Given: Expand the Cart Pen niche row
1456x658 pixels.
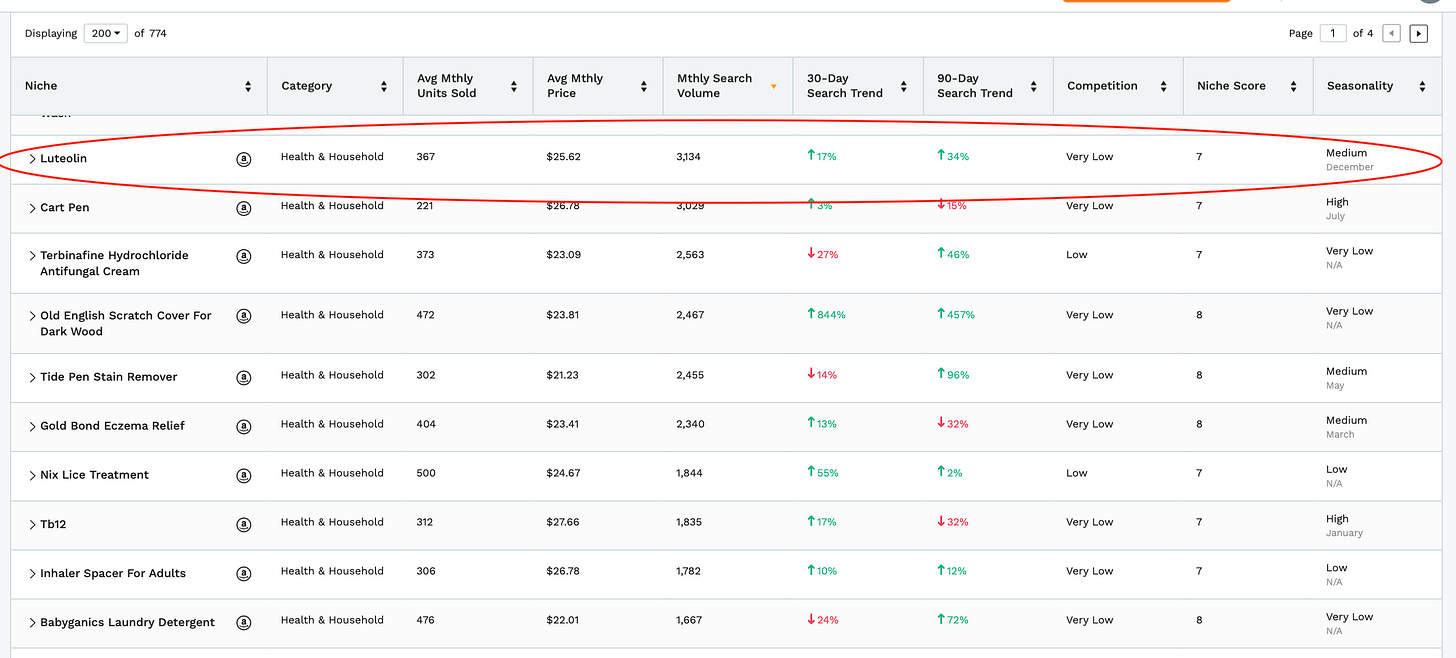Looking at the screenshot, I should pyautogui.click(x=32, y=208).
